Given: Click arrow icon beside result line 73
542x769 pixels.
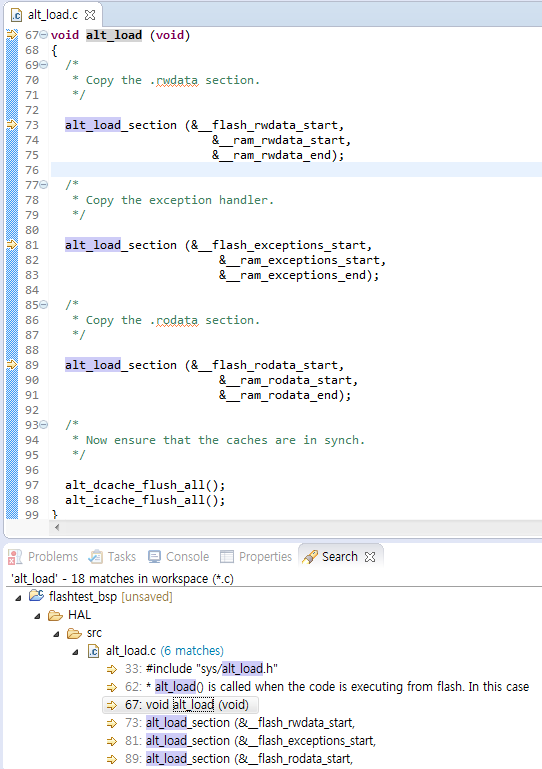Looking at the screenshot, I should 112,723.
